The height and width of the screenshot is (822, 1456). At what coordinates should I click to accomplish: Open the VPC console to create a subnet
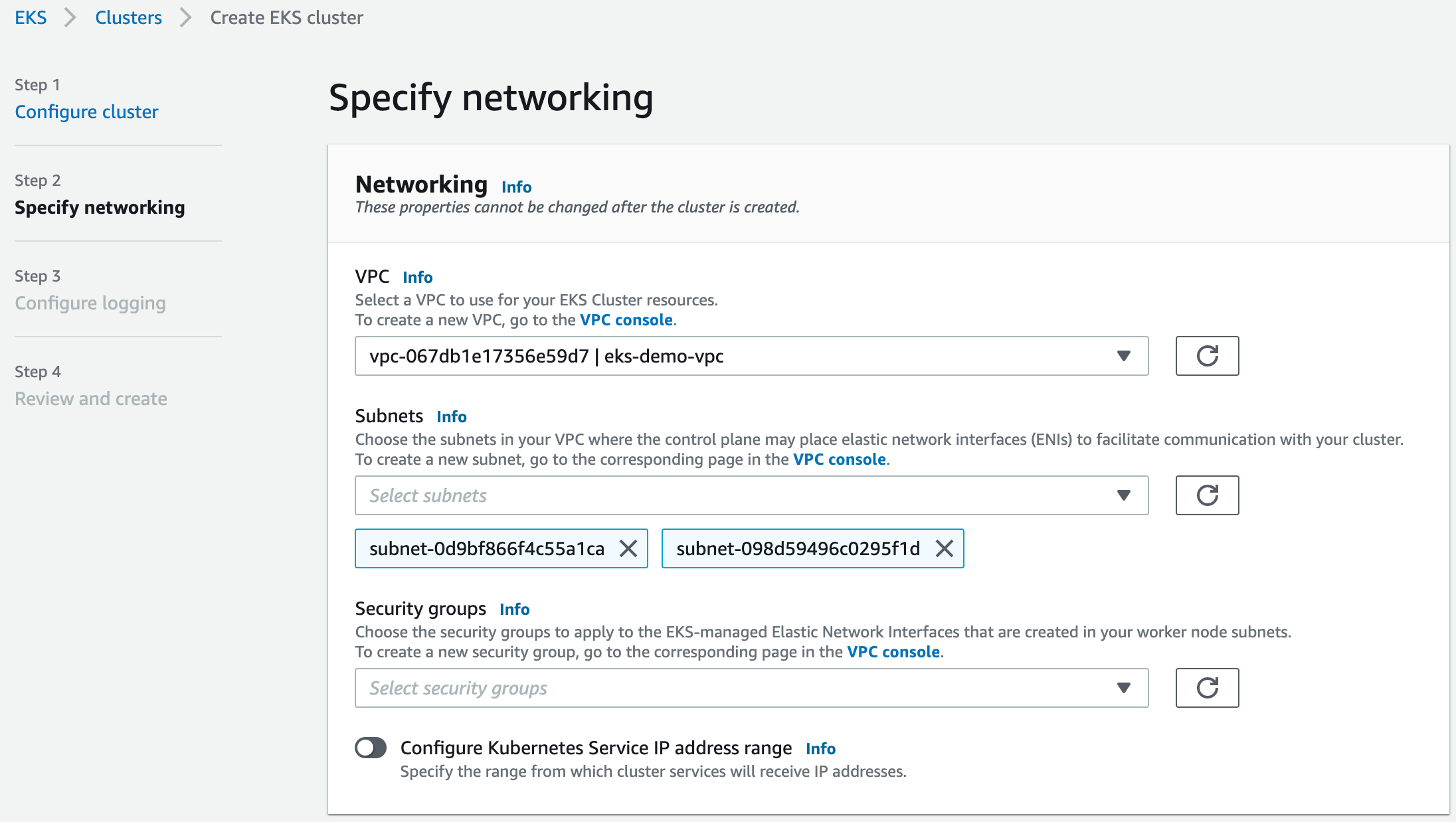(x=839, y=459)
